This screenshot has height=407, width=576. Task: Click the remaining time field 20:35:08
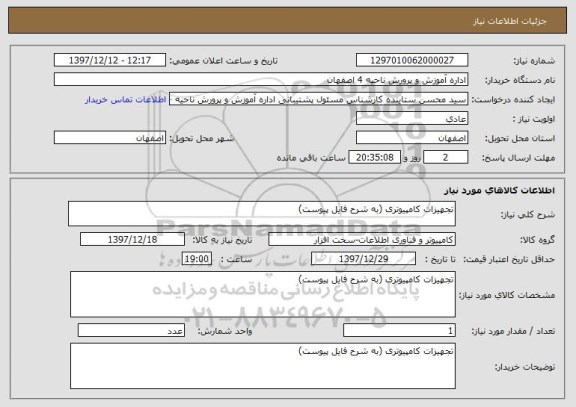(374, 158)
